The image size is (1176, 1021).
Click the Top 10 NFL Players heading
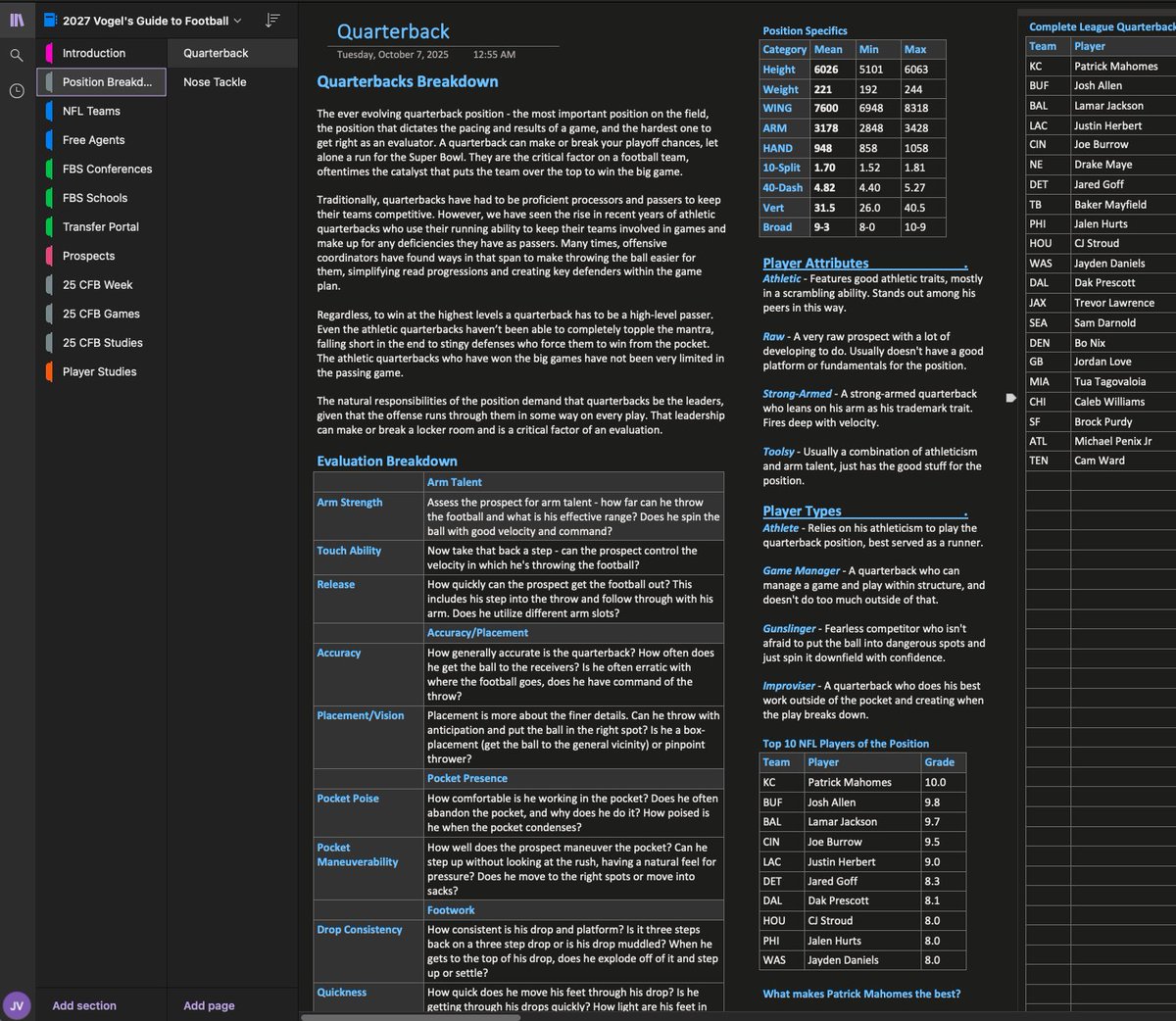tap(846, 744)
